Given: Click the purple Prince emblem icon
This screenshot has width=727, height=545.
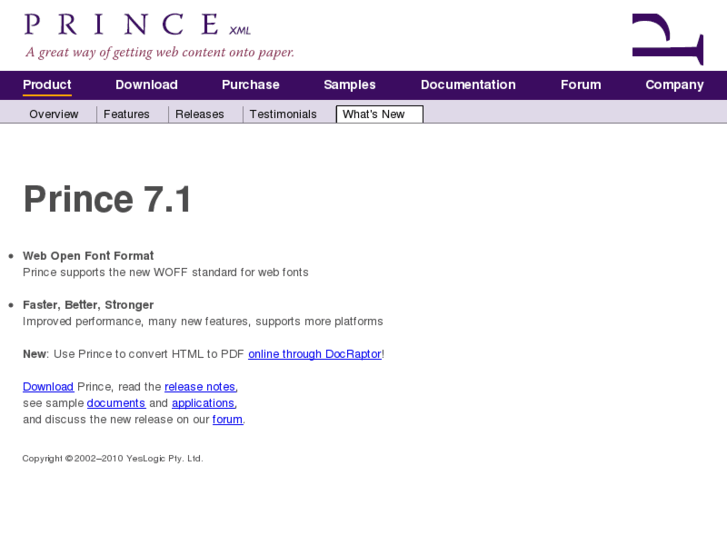Looking at the screenshot, I should pos(668,39).
